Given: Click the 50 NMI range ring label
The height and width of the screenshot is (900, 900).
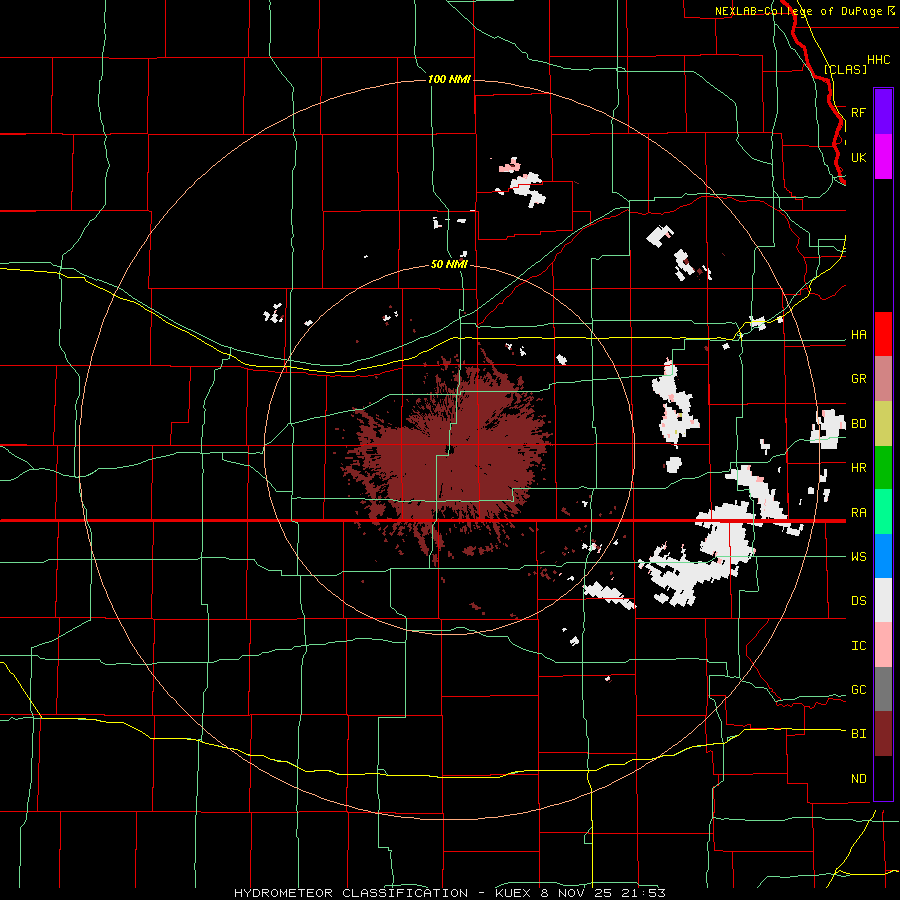Looking at the screenshot, I should click(x=449, y=265).
